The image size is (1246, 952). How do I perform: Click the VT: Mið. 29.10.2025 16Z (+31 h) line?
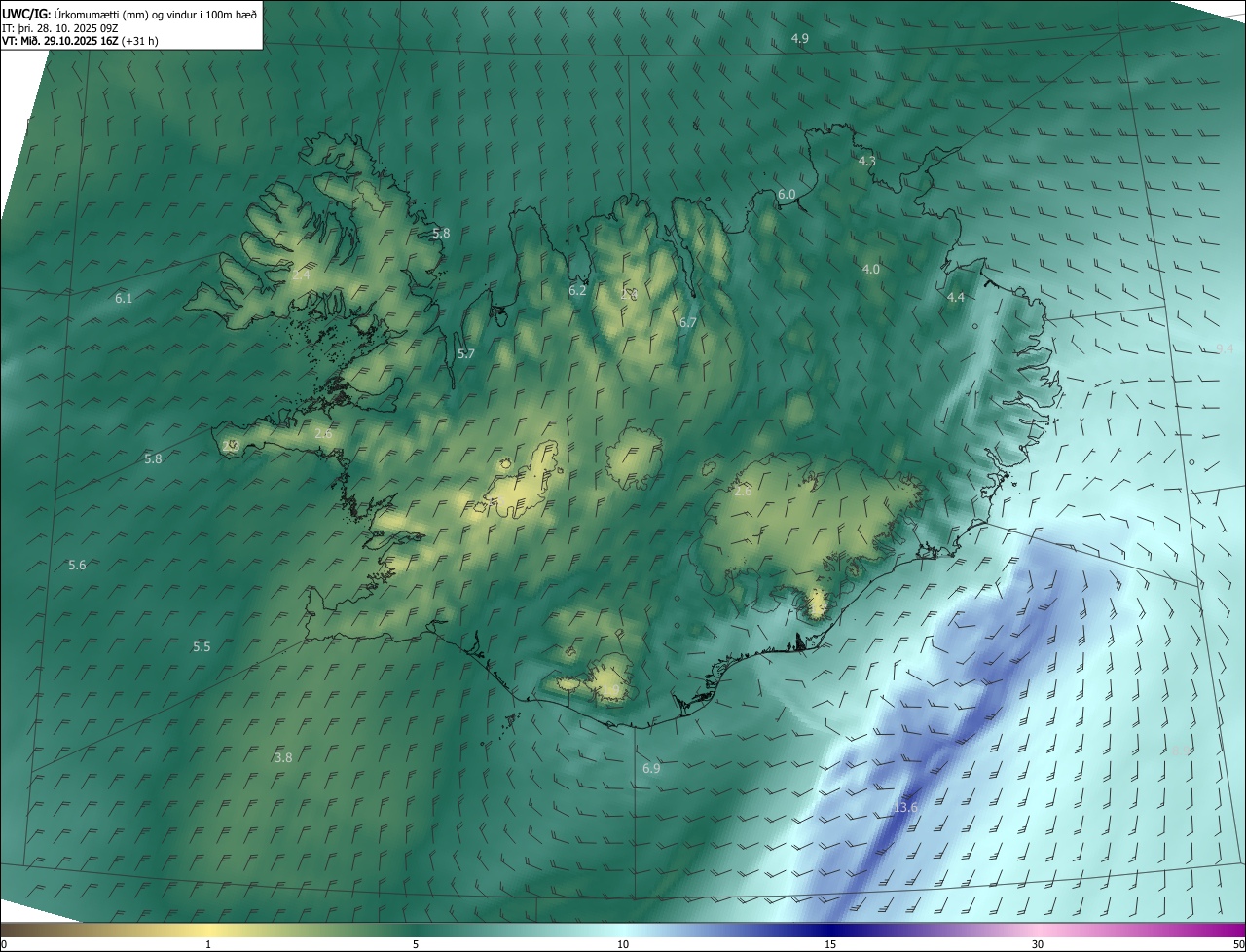pyautogui.click(x=80, y=41)
